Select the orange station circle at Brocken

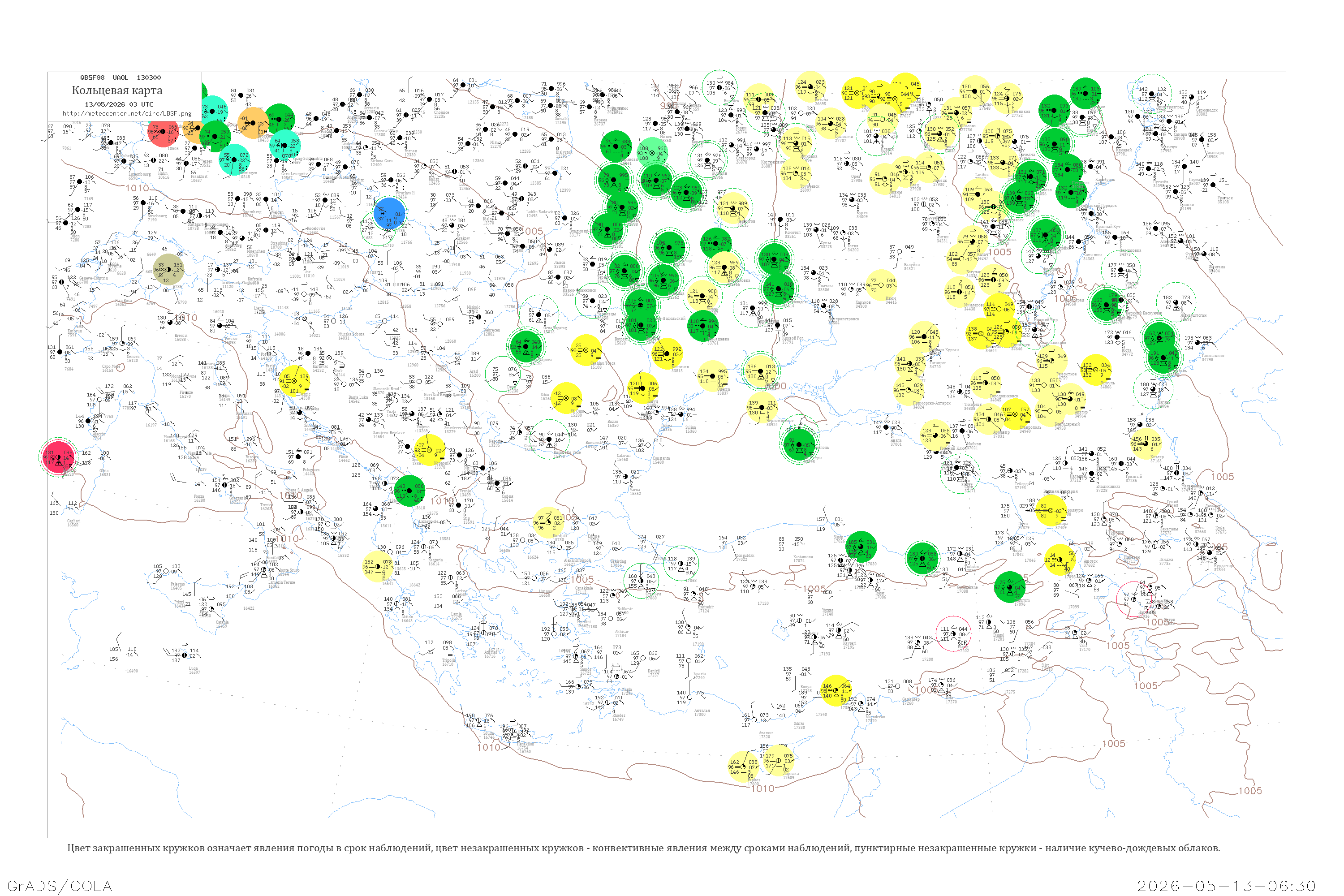coord(253,123)
